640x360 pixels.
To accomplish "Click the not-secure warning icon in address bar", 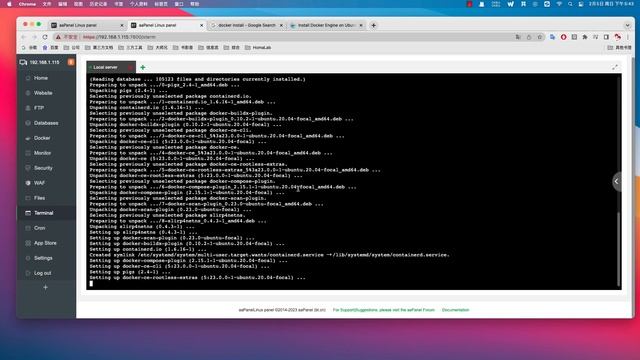I will pyautogui.click(x=58, y=37).
